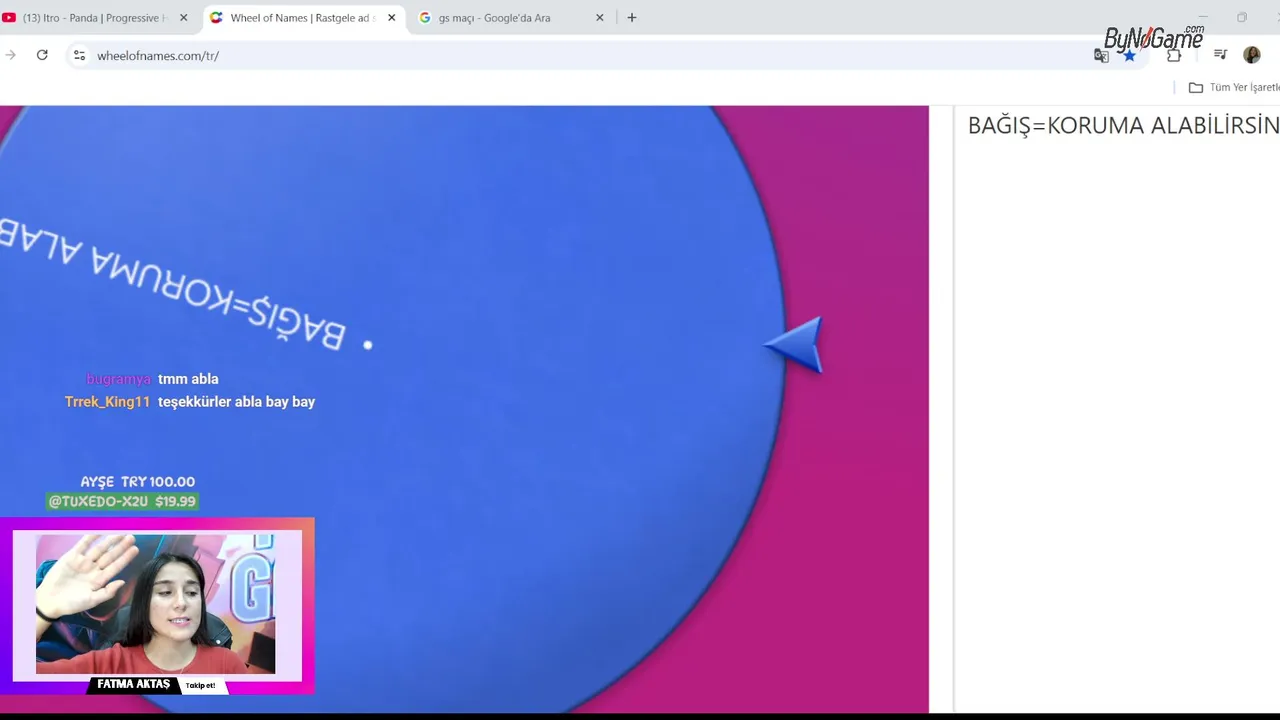This screenshot has height=720, width=1280.
Task: Minimize the Chrome window
Action: point(1203,17)
